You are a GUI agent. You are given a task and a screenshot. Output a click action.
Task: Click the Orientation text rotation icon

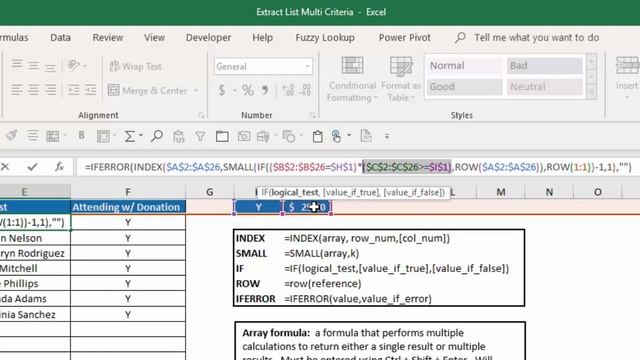click(x=74, y=65)
